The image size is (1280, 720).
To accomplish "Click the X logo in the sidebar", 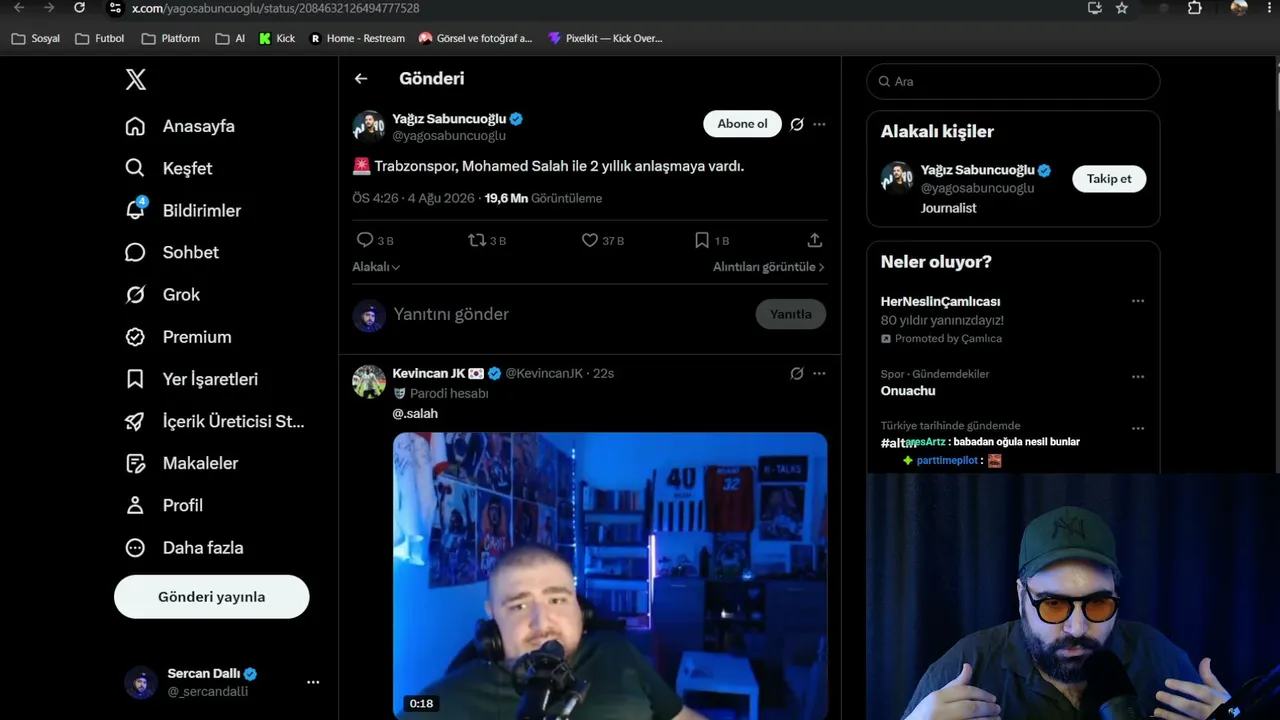I will [136, 80].
